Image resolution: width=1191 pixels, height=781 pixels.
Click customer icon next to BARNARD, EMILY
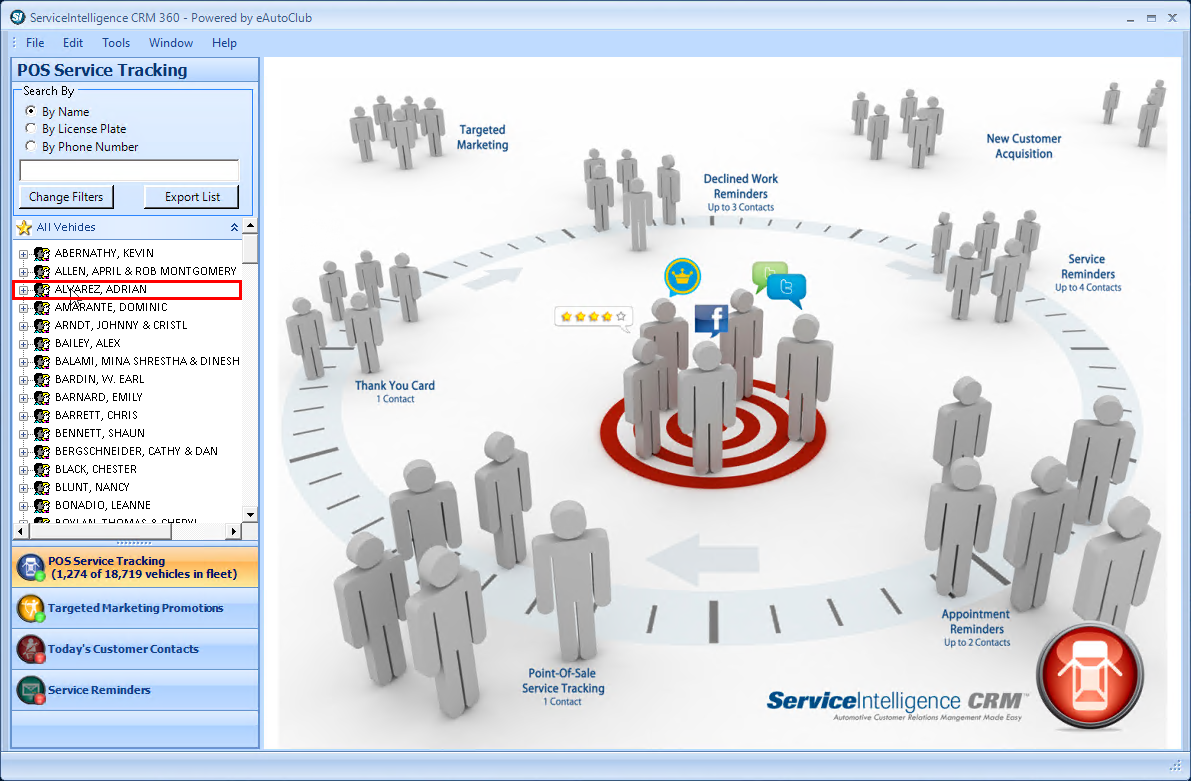click(x=42, y=397)
